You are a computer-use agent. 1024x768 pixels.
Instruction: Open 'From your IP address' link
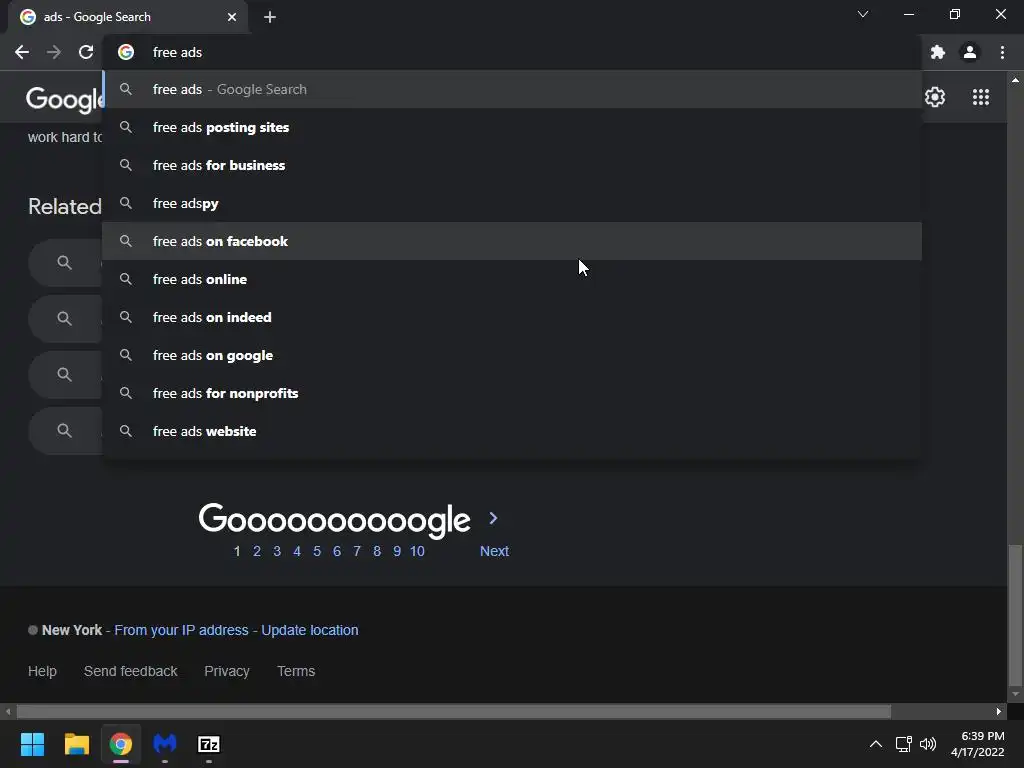(x=182, y=630)
